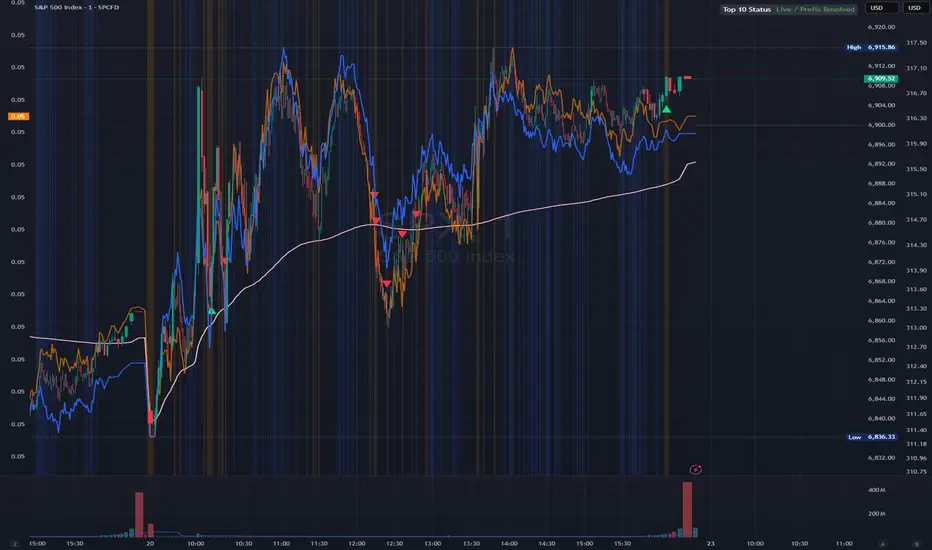Click the High 6,915.86 price label
This screenshot has height=550, width=932.
point(871,47)
